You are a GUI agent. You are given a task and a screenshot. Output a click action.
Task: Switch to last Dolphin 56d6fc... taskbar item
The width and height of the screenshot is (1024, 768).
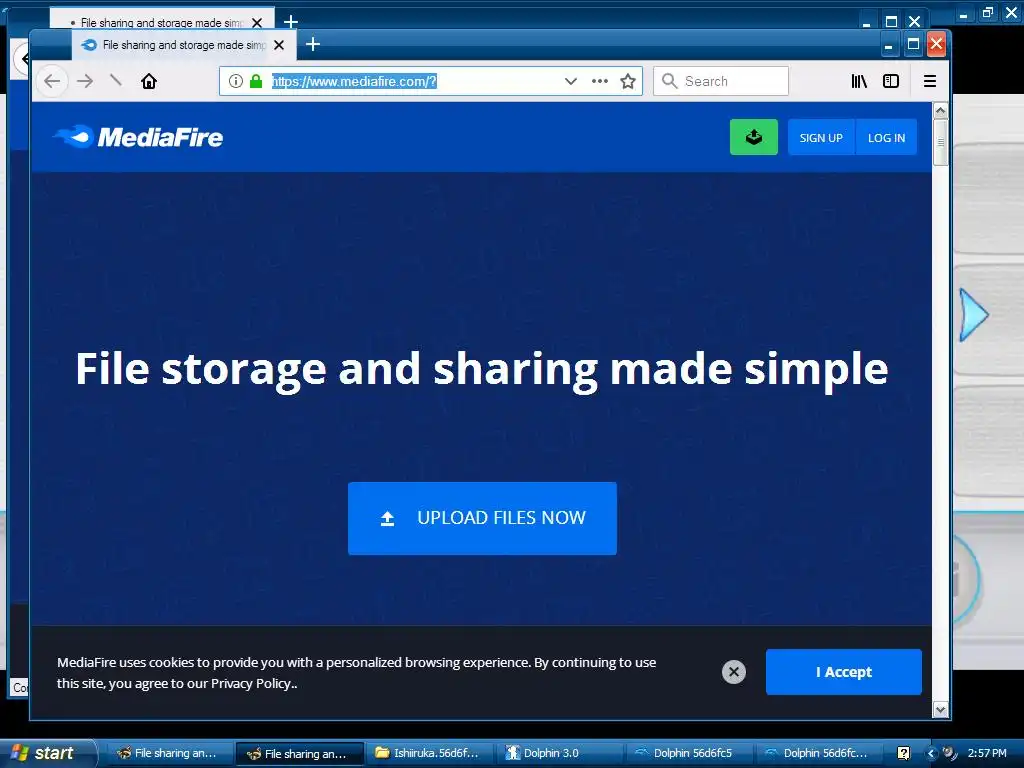[x=818, y=753]
